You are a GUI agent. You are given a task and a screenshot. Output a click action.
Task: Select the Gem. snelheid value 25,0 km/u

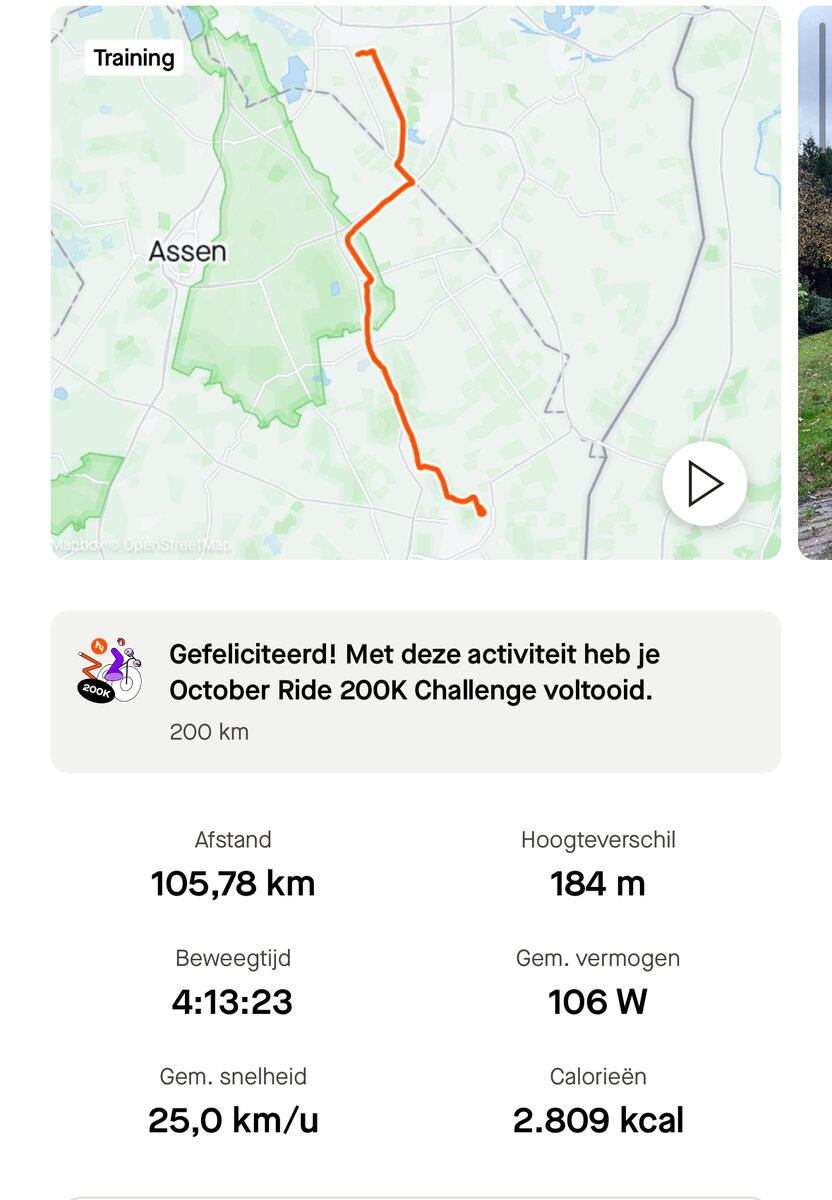[x=233, y=1120]
